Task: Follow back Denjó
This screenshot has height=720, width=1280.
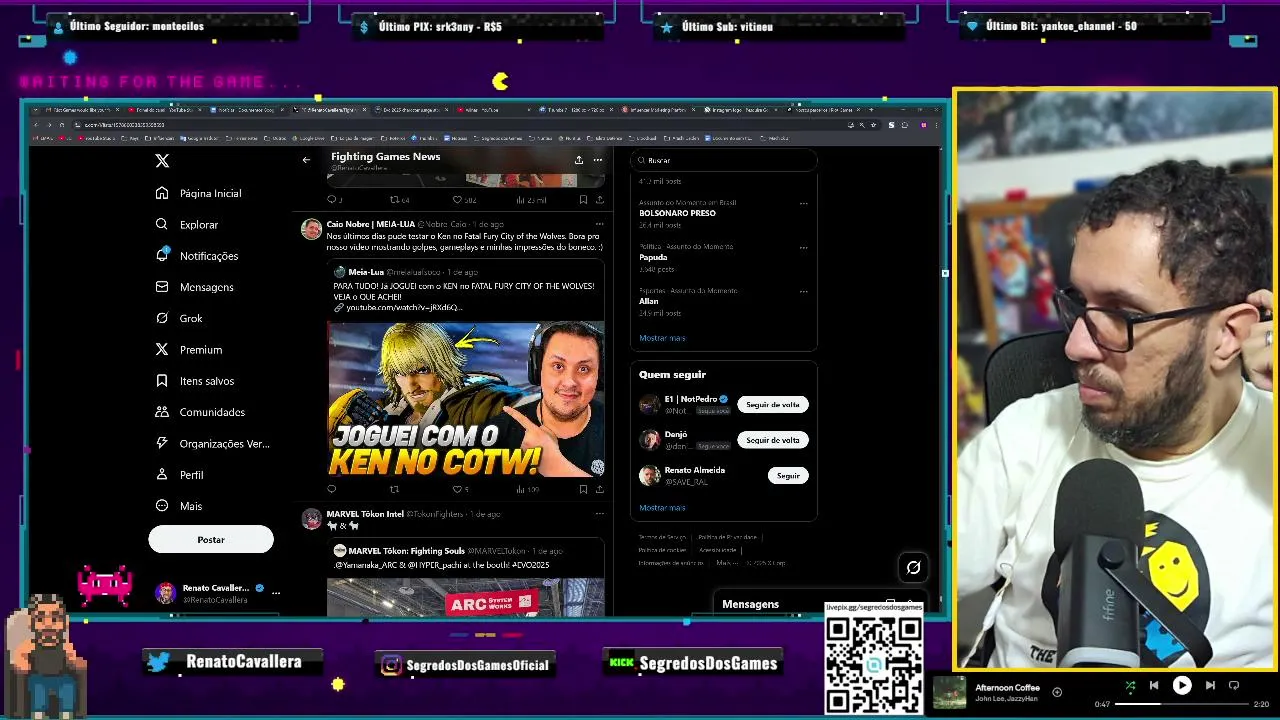Action: 773,440
